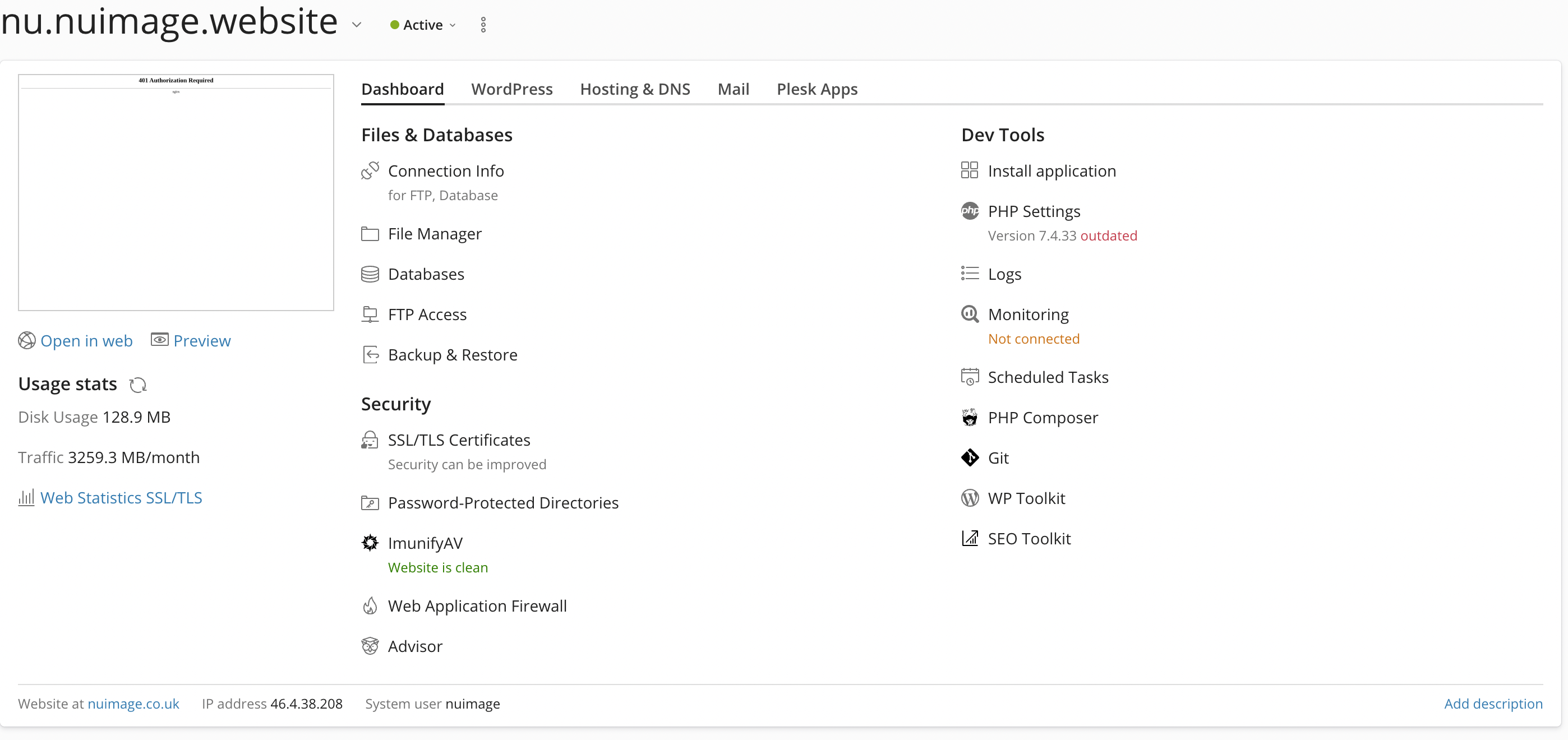
Task: Click the Git diamond icon
Action: point(969,457)
